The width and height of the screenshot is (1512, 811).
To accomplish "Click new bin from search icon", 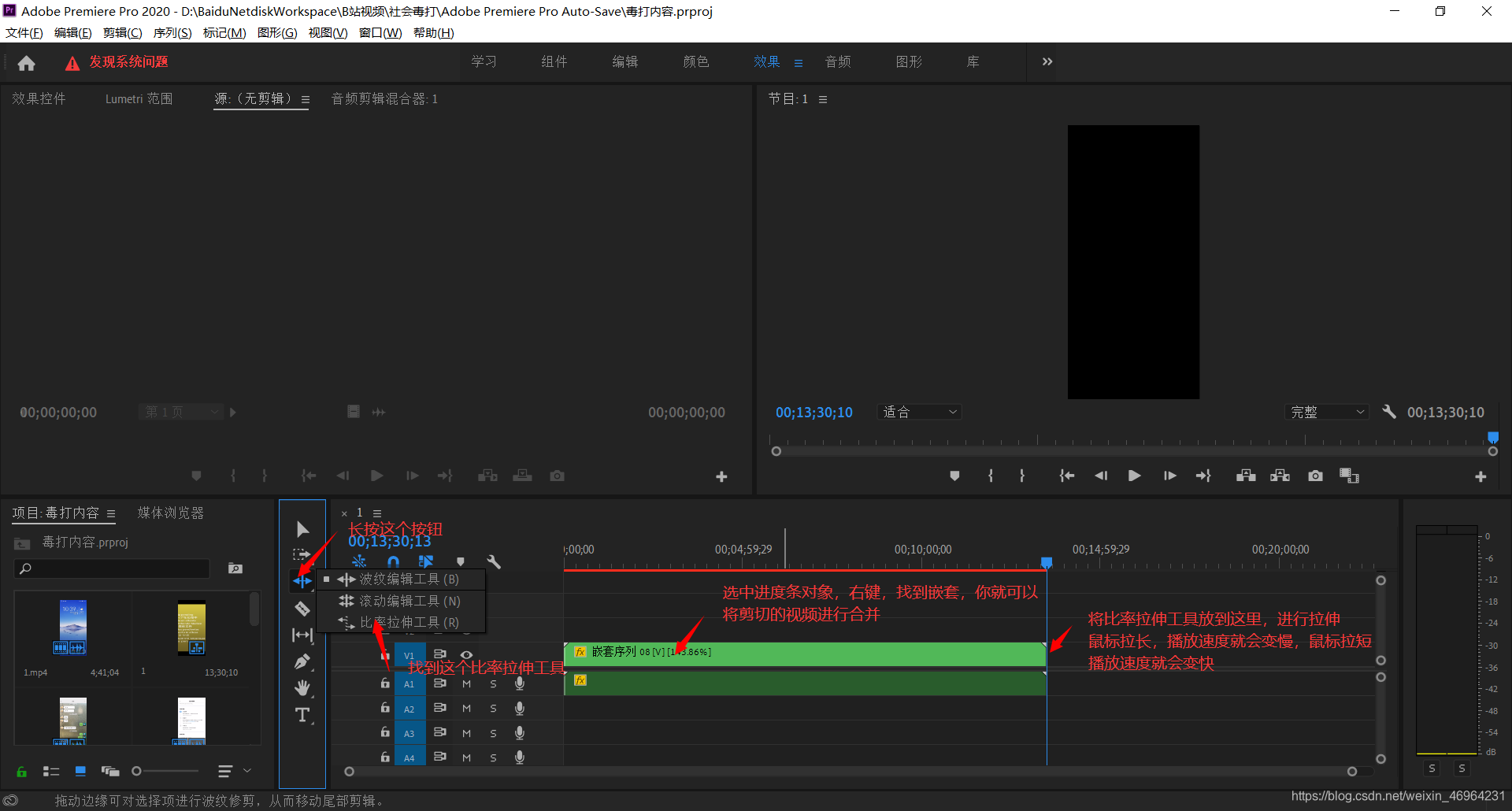I will coord(235,568).
